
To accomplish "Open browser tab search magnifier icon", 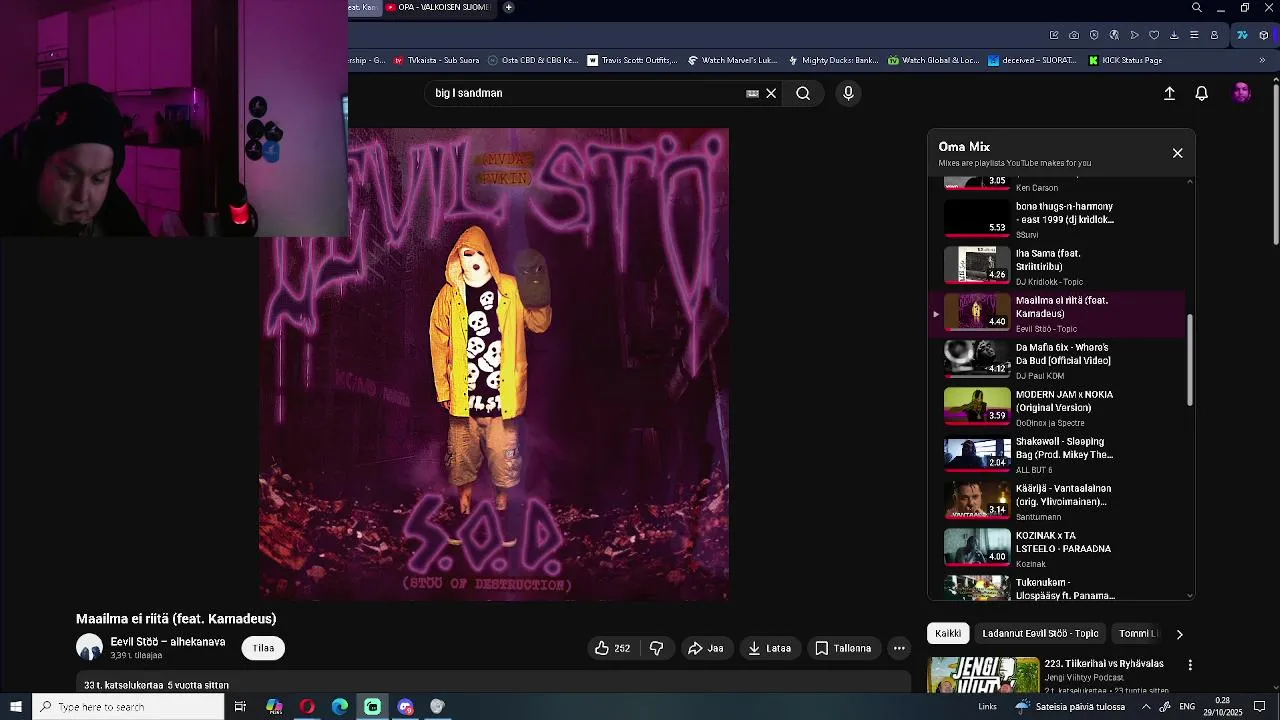I will coord(1197,8).
